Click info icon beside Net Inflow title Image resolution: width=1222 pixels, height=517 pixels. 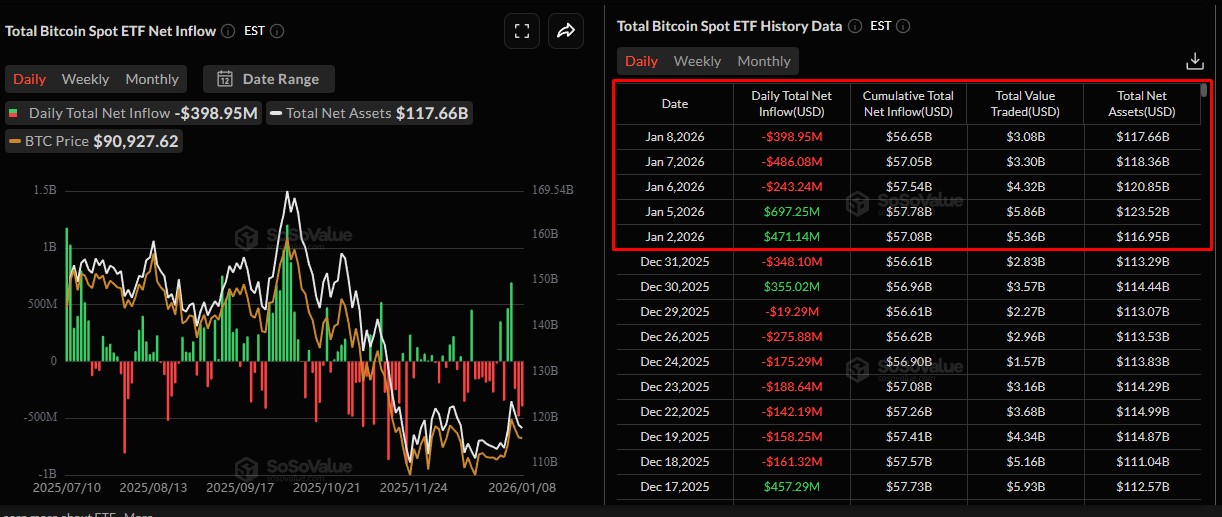[228, 31]
